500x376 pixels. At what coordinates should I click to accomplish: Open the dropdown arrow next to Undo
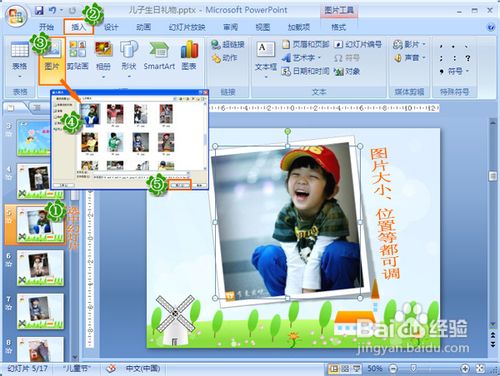click(61, 11)
